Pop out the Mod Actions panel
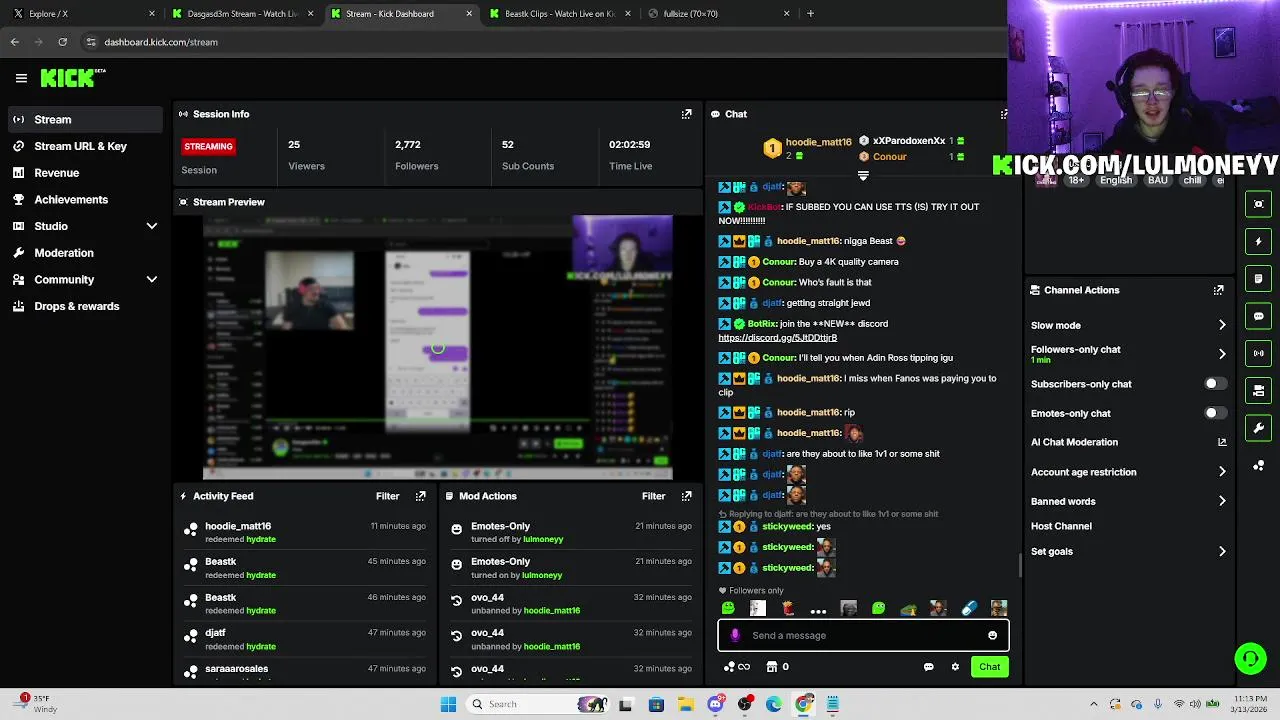The height and width of the screenshot is (720, 1280). pos(686,496)
